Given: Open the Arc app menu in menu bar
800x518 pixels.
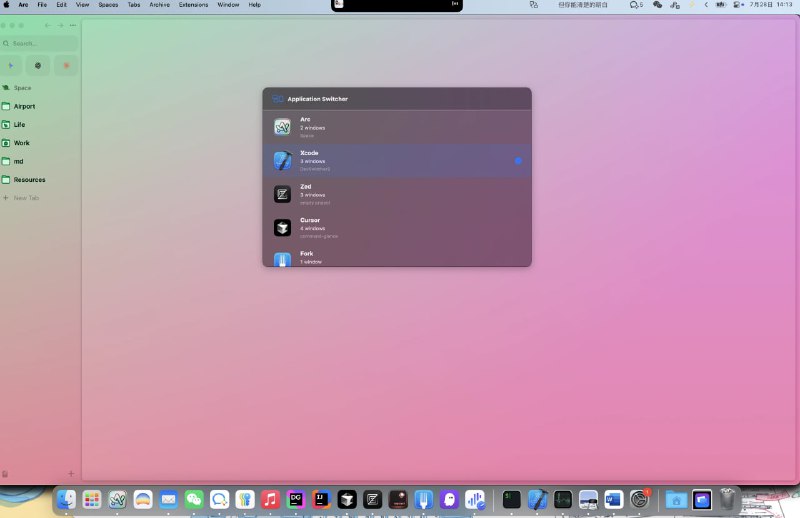Looking at the screenshot, I should click(23, 5).
